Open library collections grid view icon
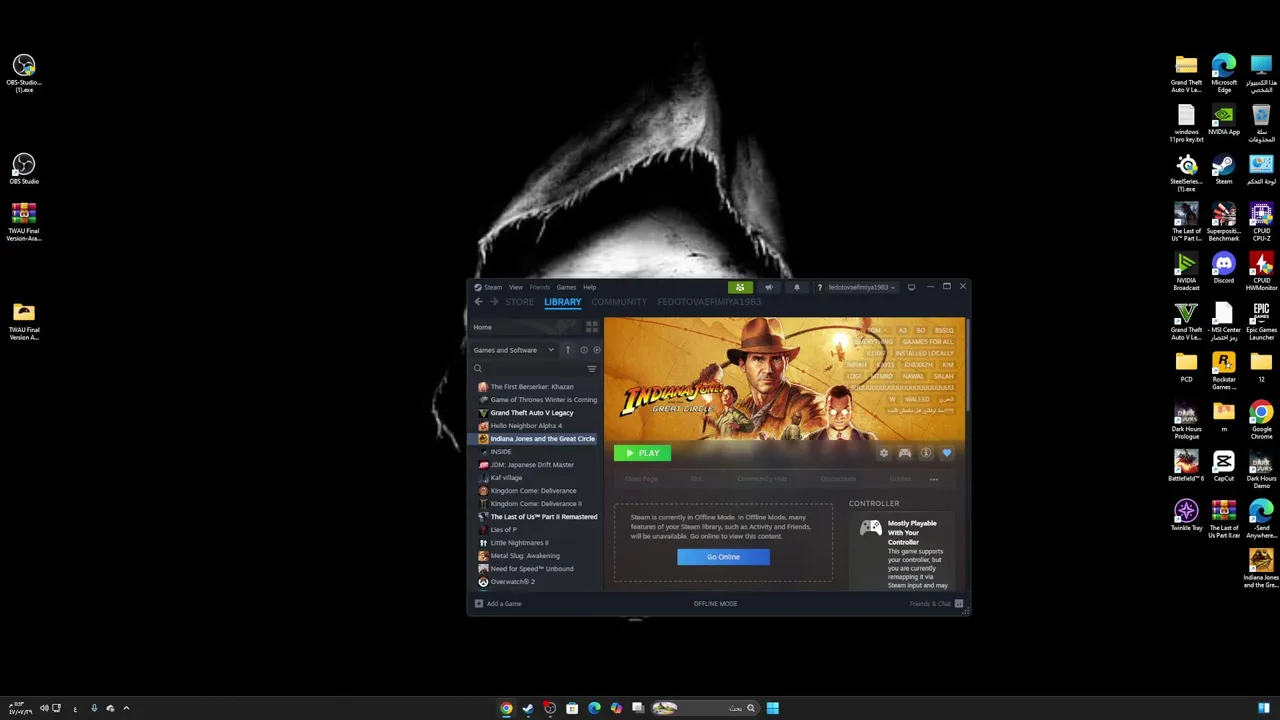Screen dimensions: 1280x720 tap(591, 327)
